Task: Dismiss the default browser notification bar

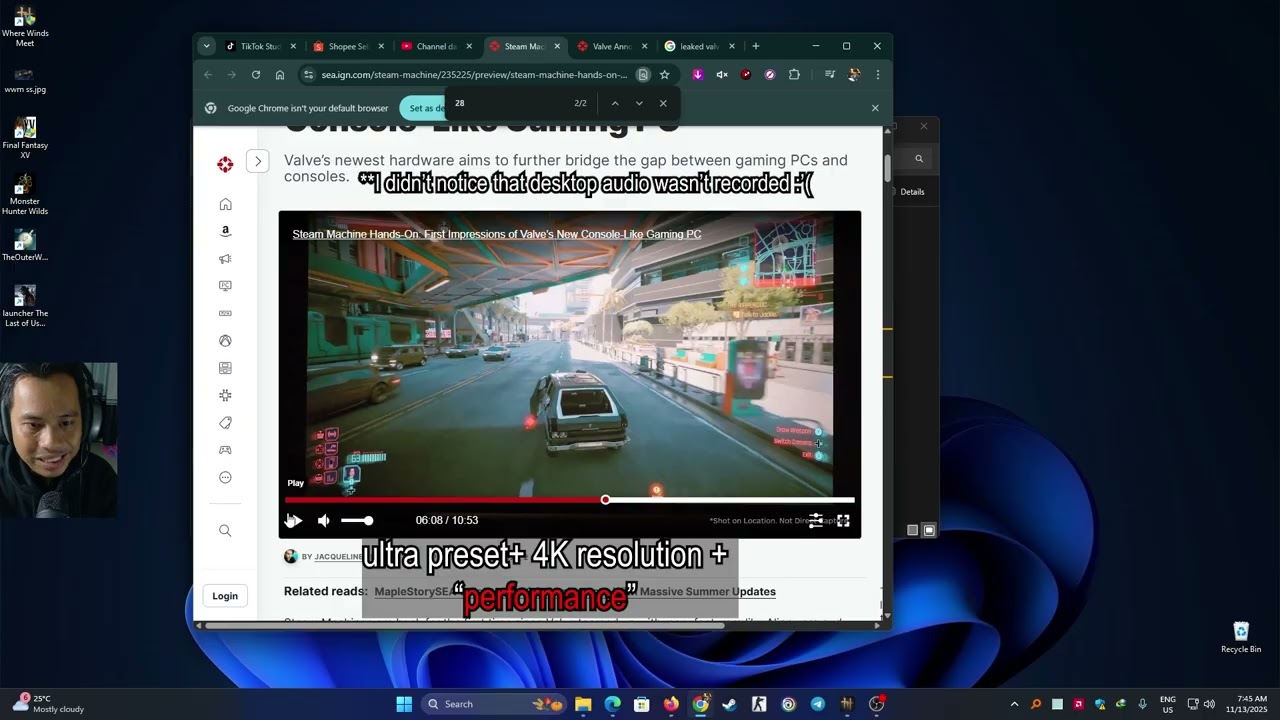Action: pos(875,108)
